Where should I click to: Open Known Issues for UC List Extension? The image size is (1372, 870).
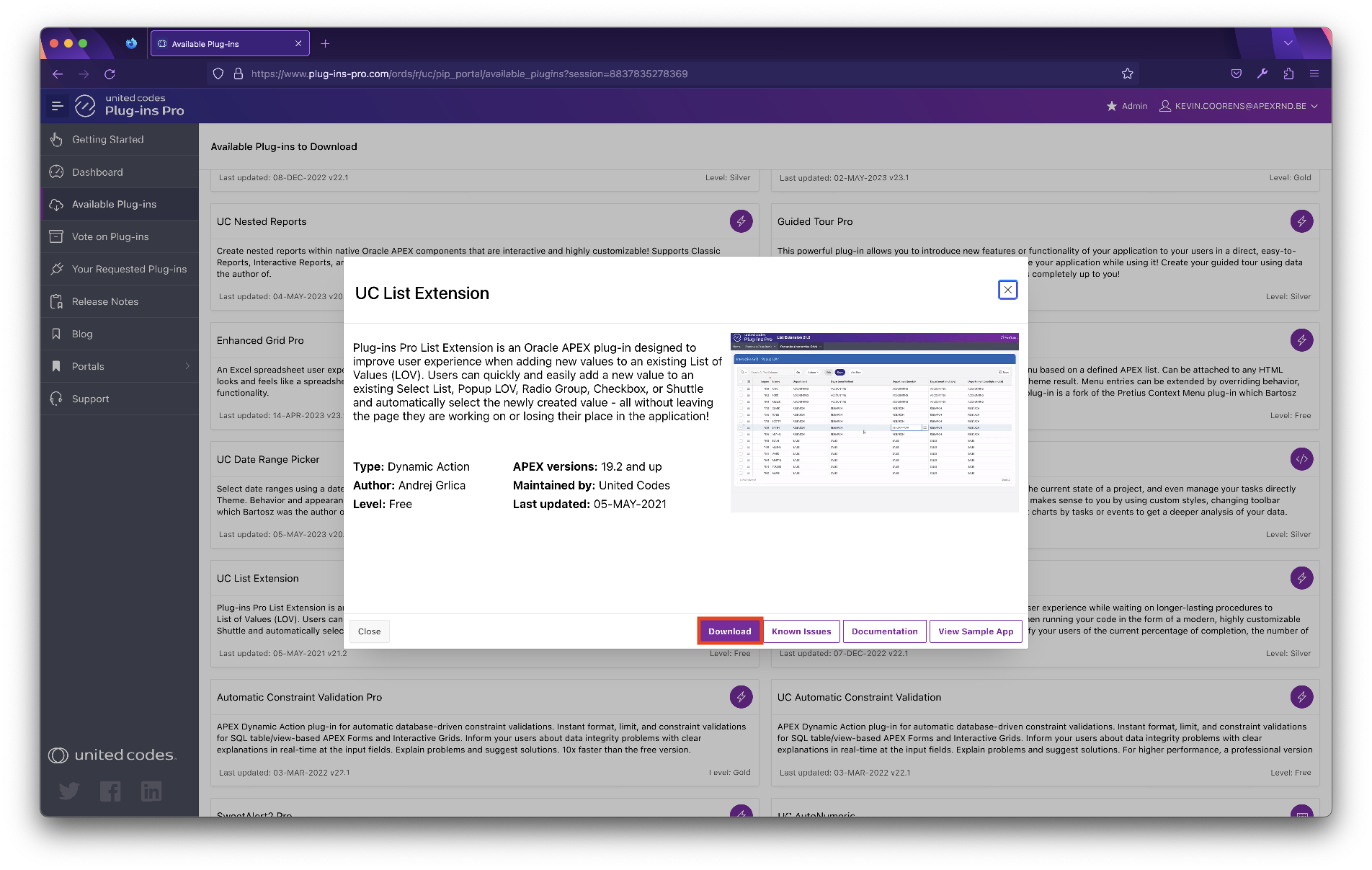801,631
